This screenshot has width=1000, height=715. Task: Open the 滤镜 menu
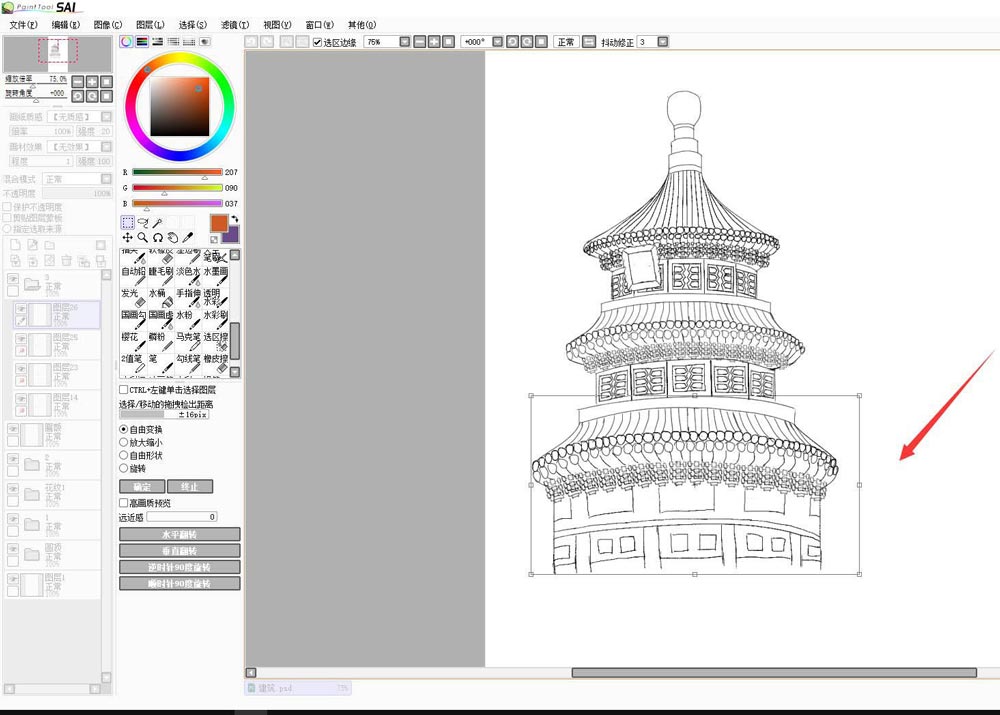235,24
